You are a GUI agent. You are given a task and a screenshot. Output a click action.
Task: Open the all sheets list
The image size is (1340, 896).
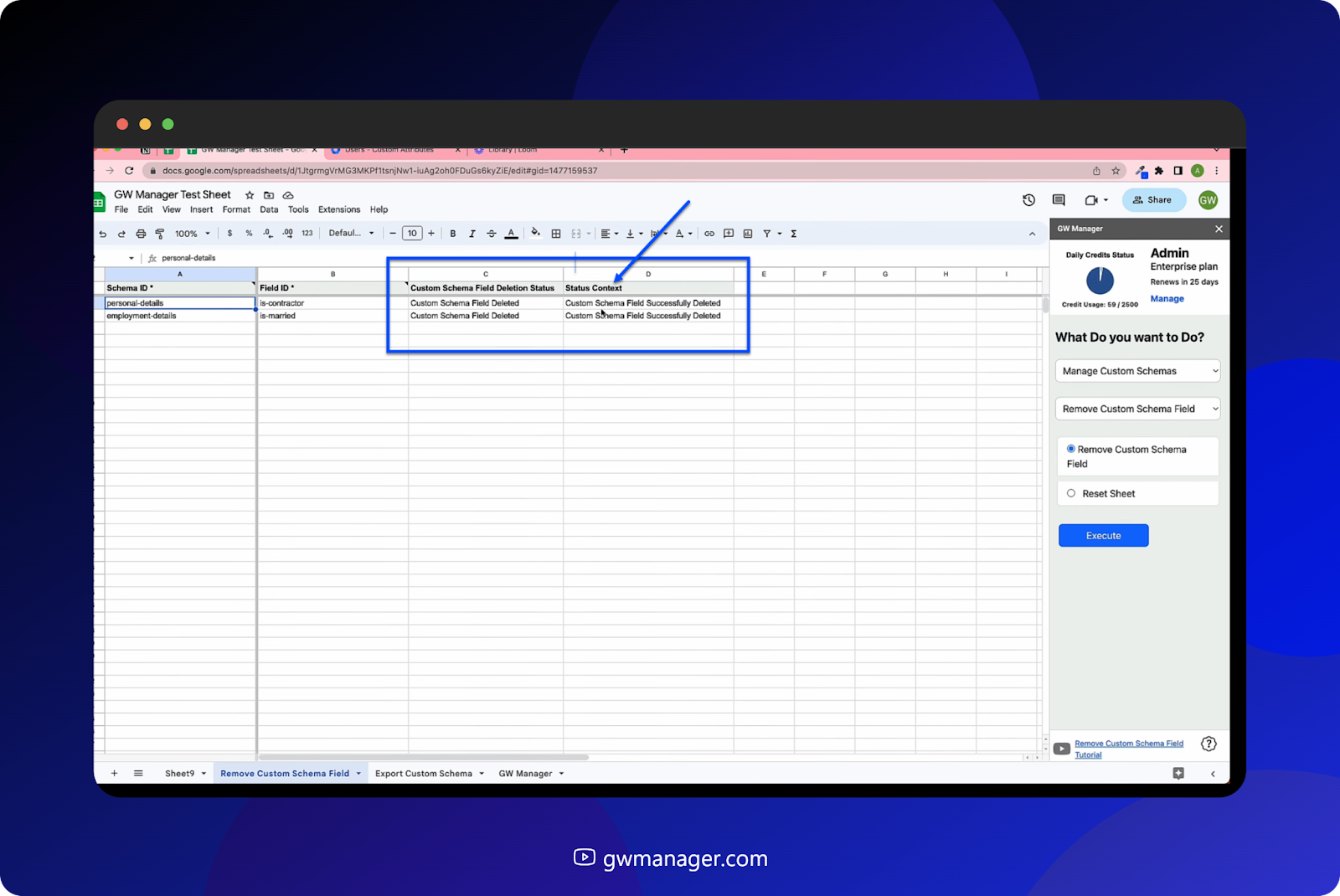[138, 774]
